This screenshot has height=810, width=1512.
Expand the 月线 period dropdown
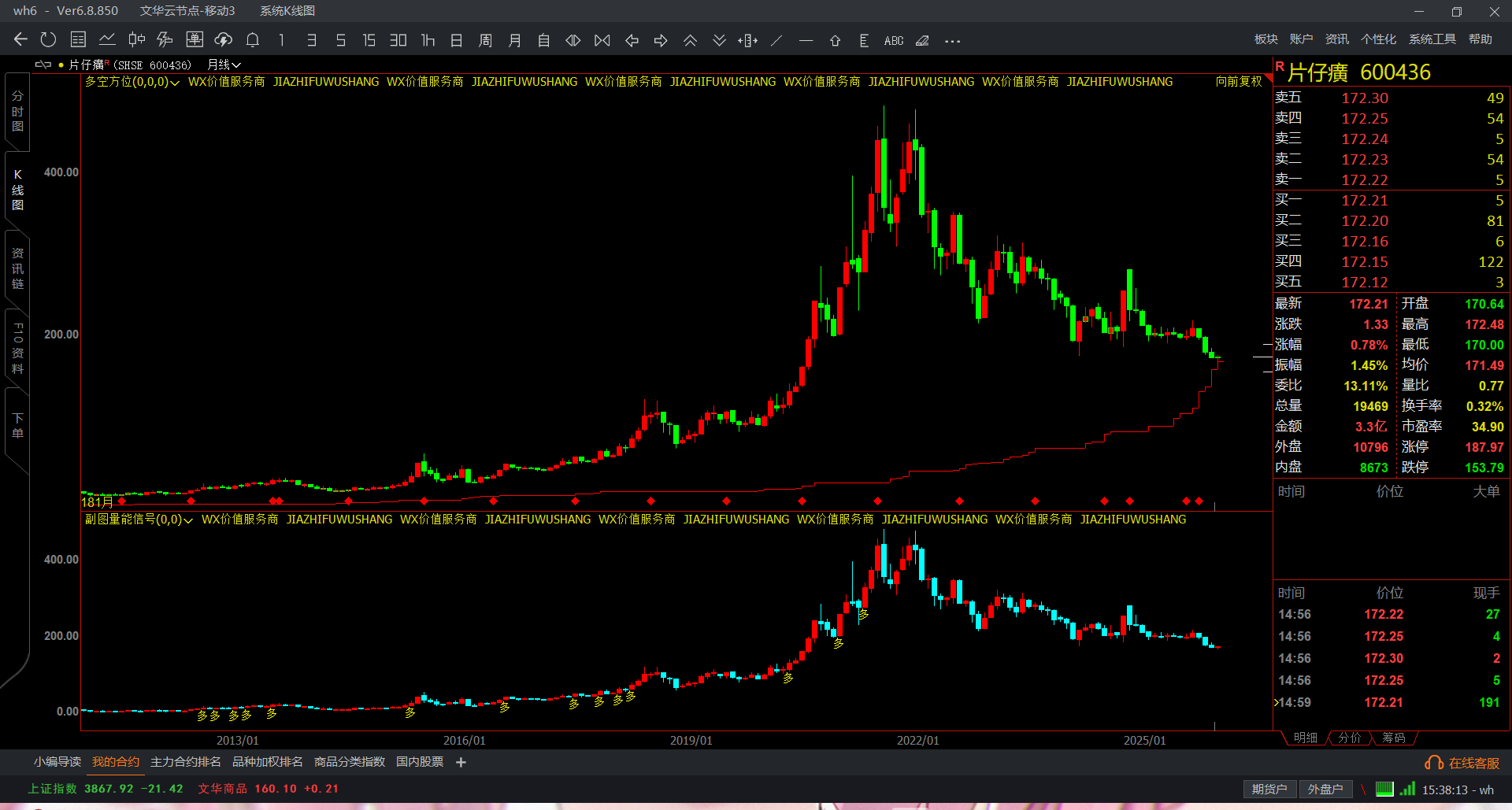(224, 65)
